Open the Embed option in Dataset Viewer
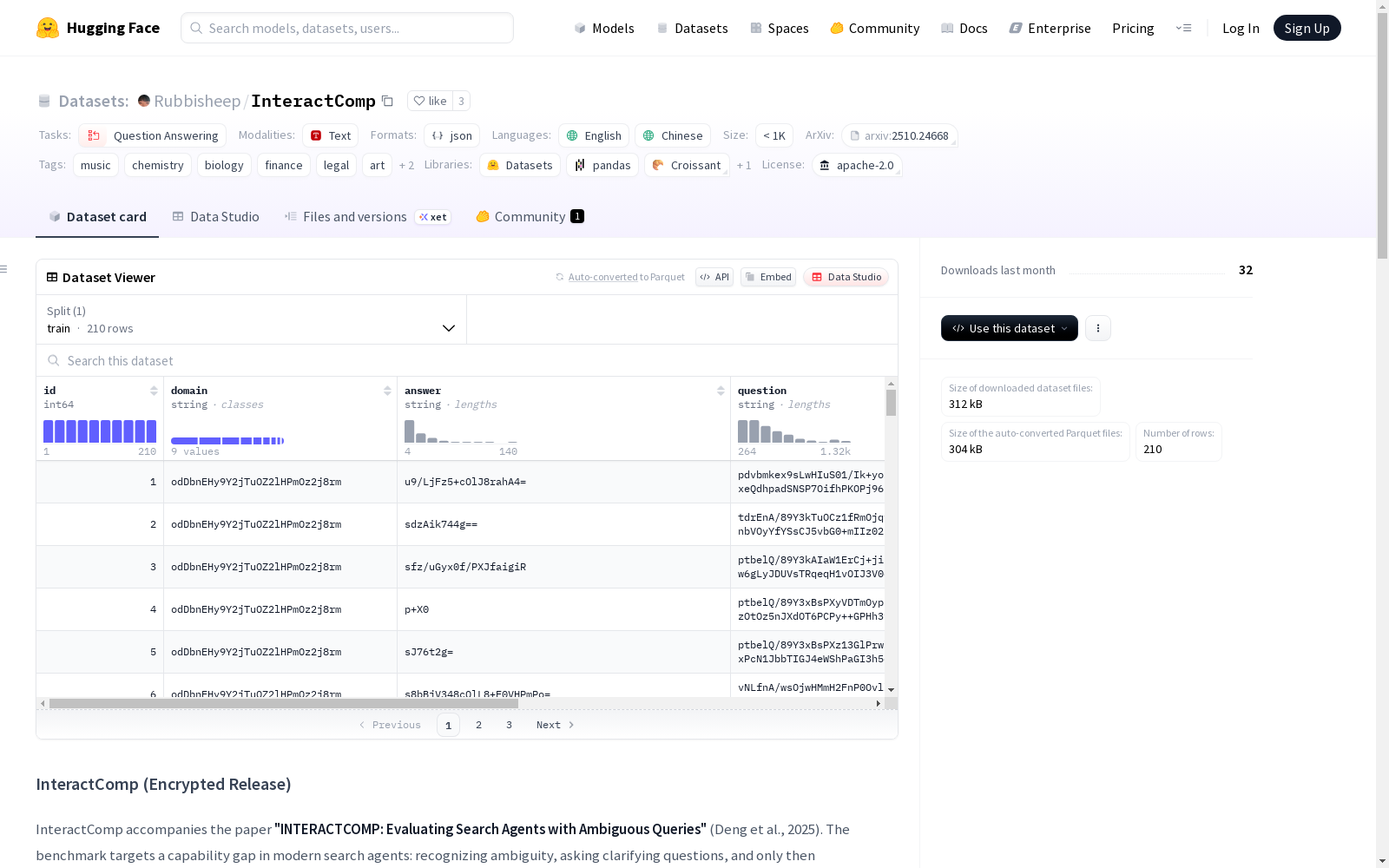This screenshot has width=1389, height=868. point(768,277)
